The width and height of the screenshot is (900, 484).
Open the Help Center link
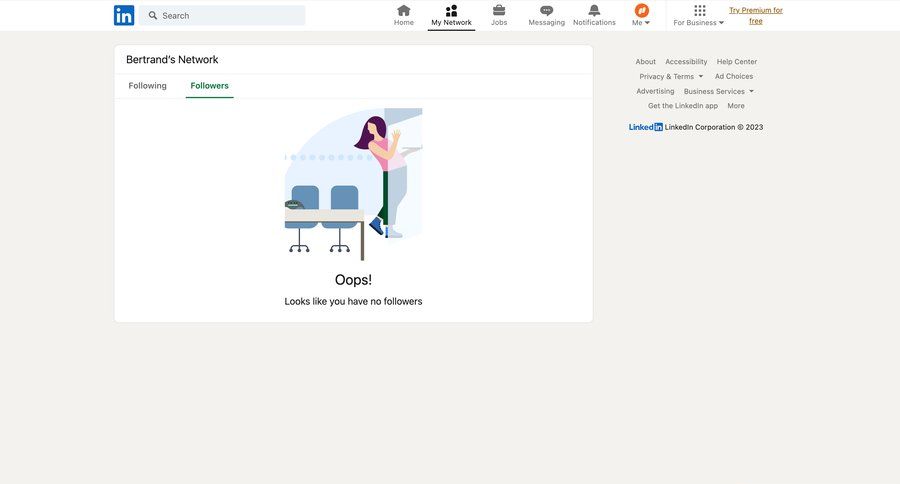pos(737,62)
